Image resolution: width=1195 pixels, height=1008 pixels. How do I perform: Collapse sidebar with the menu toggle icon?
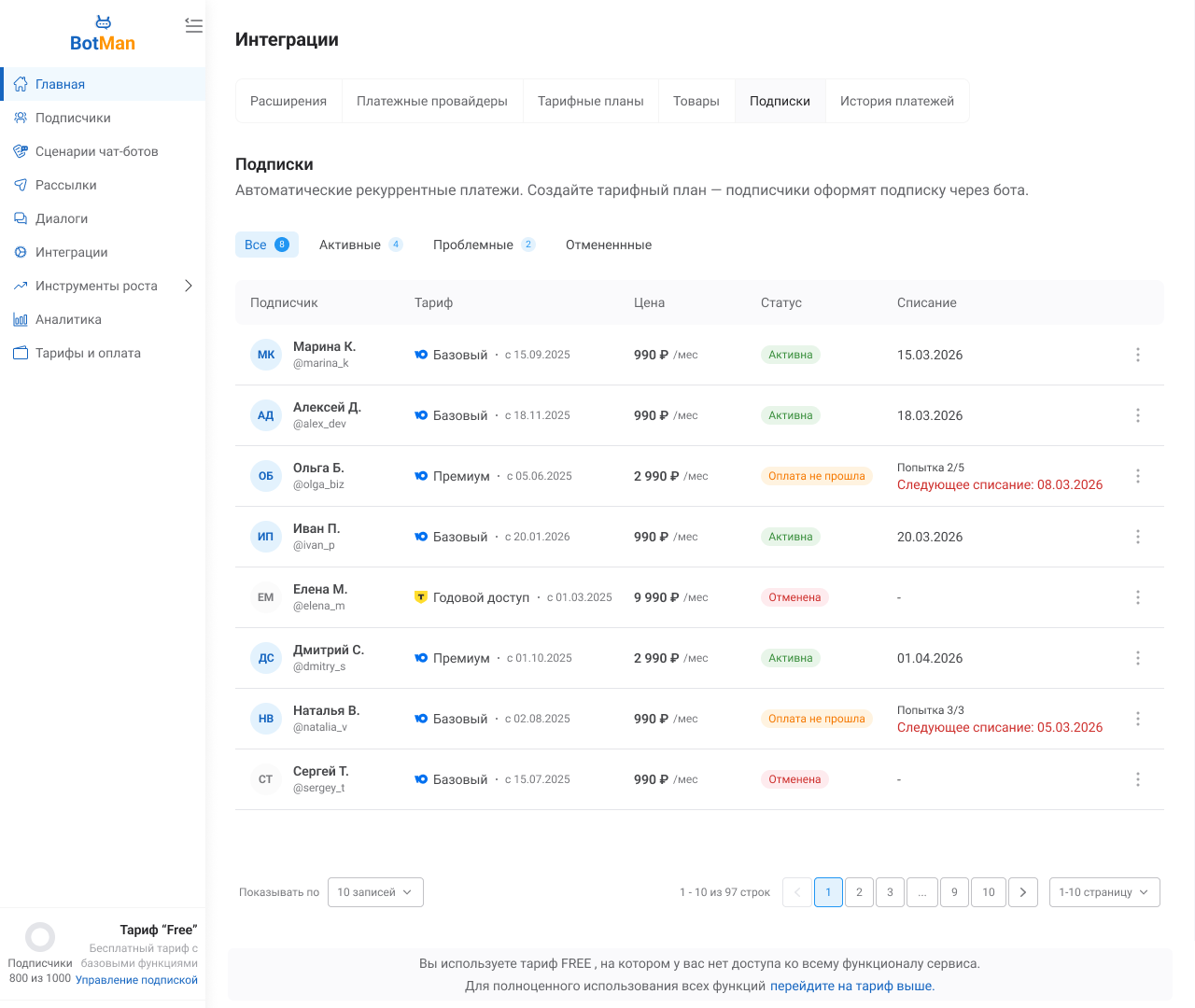point(193,26)
